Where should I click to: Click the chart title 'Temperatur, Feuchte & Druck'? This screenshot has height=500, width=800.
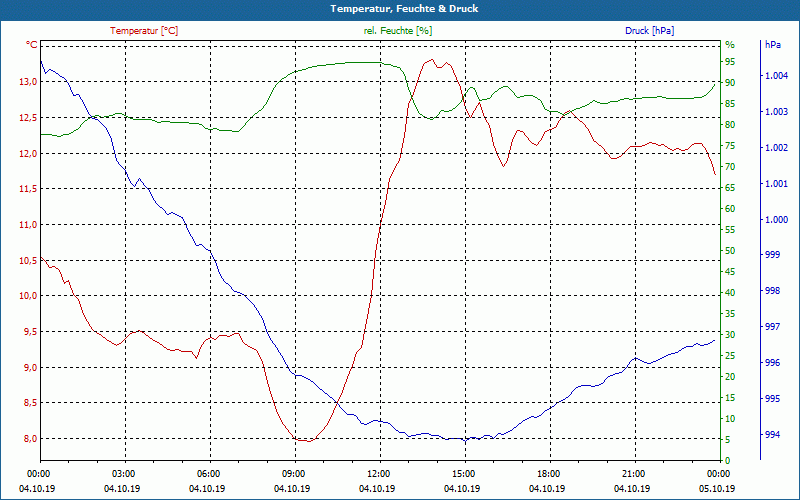pos(404,9)
